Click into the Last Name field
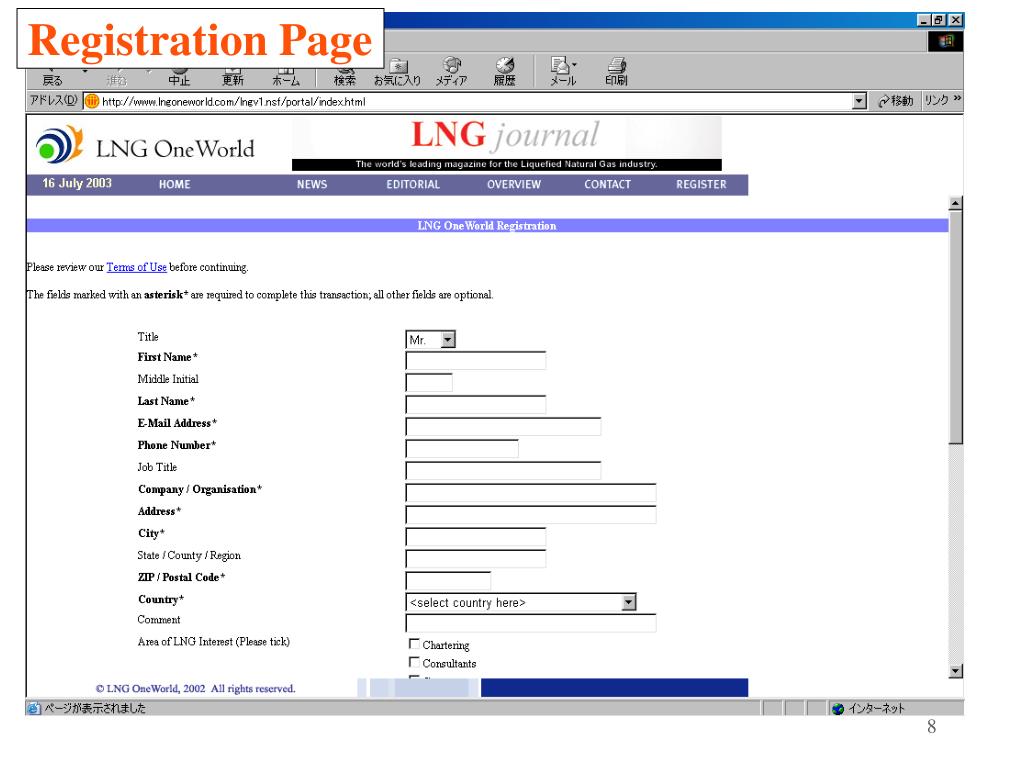Screen dimensions: 1024x768 (x=475, y=404)
